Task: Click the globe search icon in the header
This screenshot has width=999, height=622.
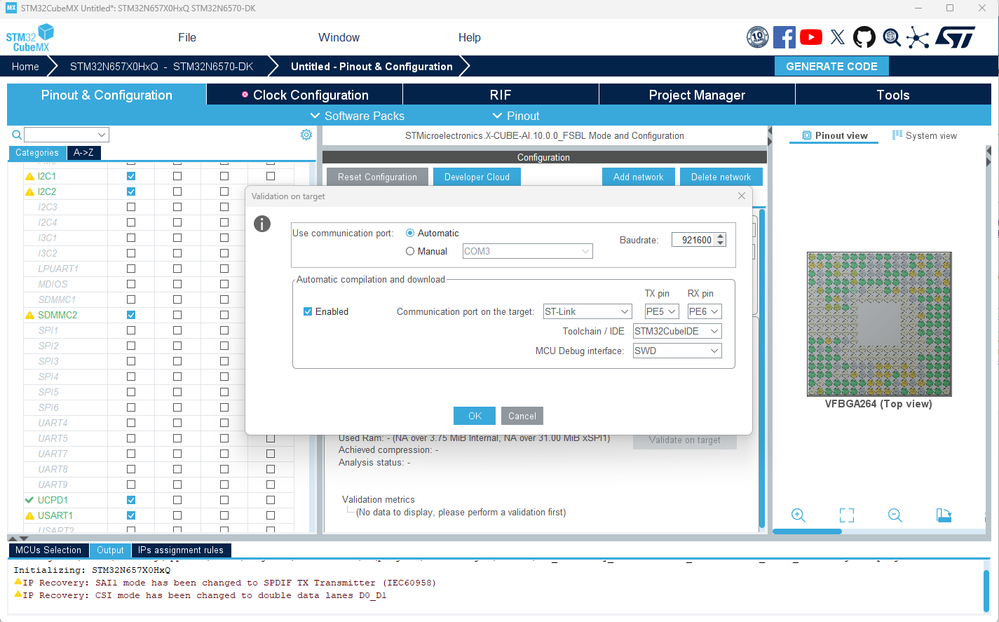Action: pos(891,38)
